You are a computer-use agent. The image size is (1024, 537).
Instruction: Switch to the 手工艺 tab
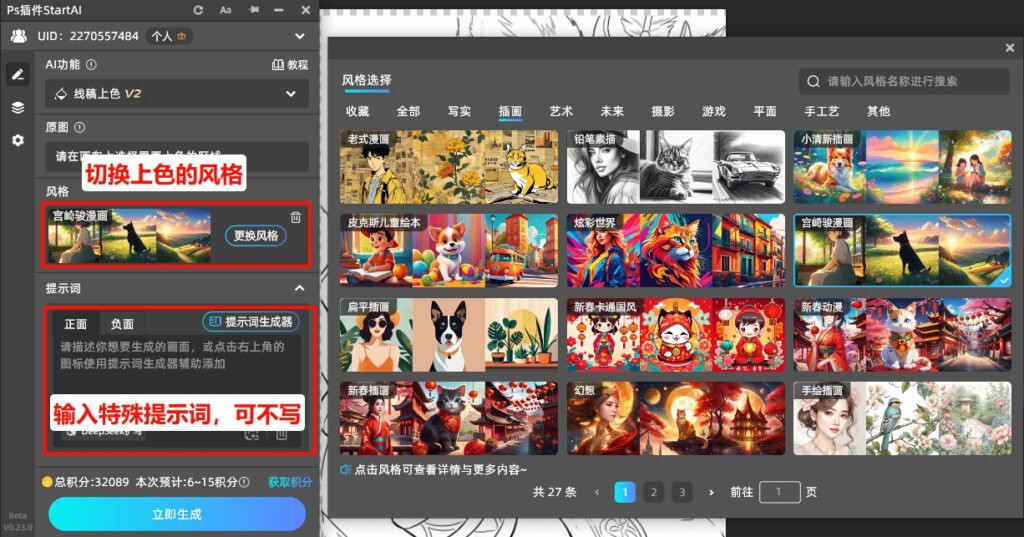(x=822, y=111)
